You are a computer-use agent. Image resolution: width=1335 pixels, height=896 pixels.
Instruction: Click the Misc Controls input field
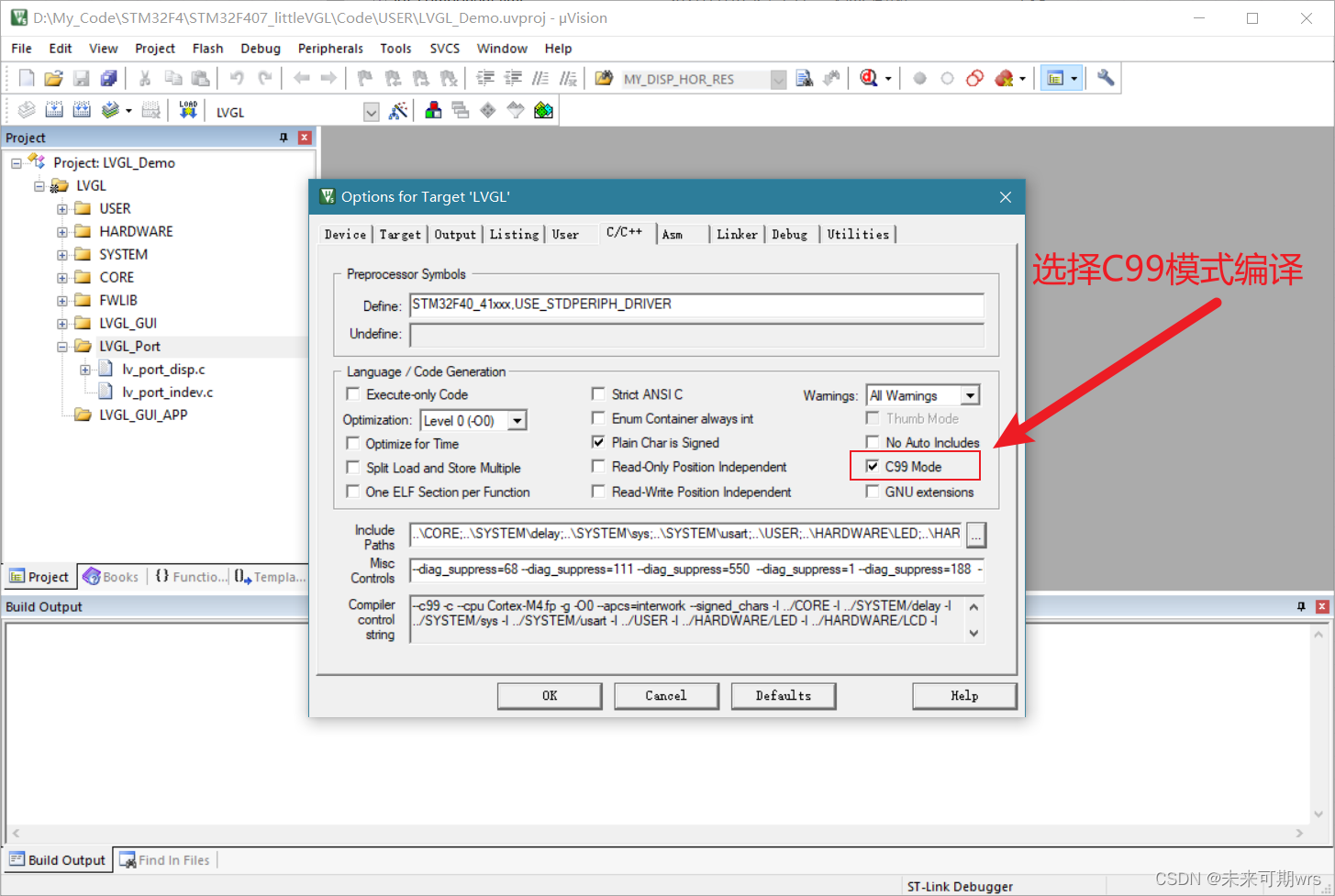coord(696,570)
